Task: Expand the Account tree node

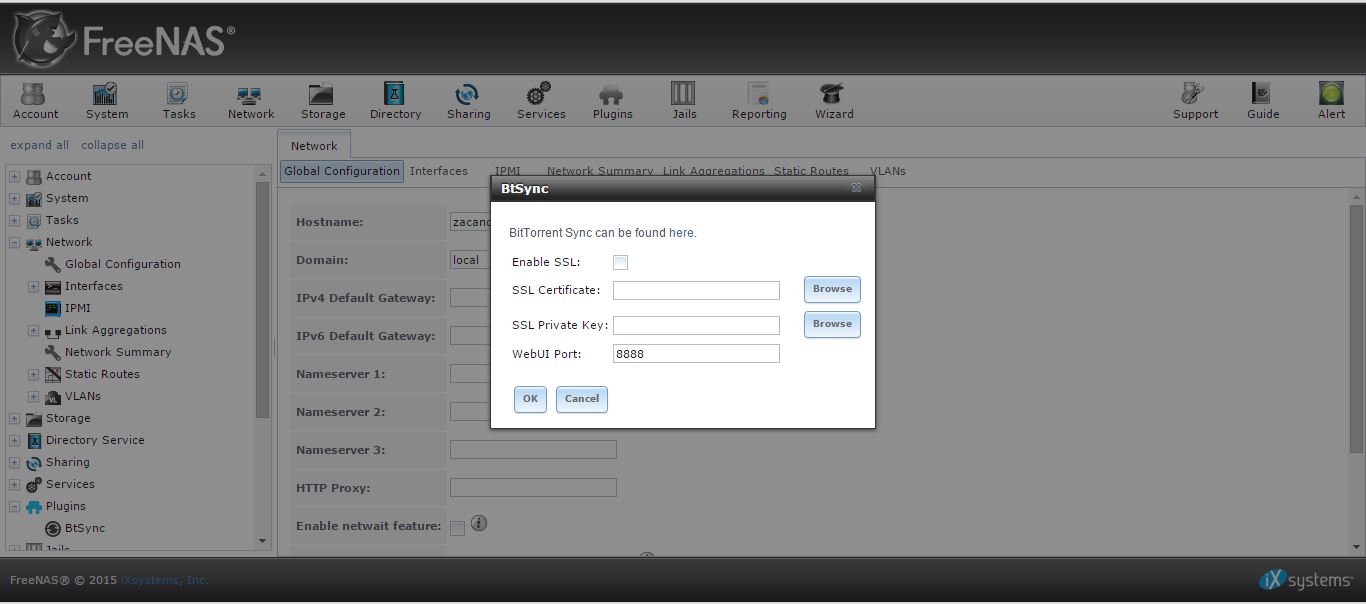Action: (15, 176)
